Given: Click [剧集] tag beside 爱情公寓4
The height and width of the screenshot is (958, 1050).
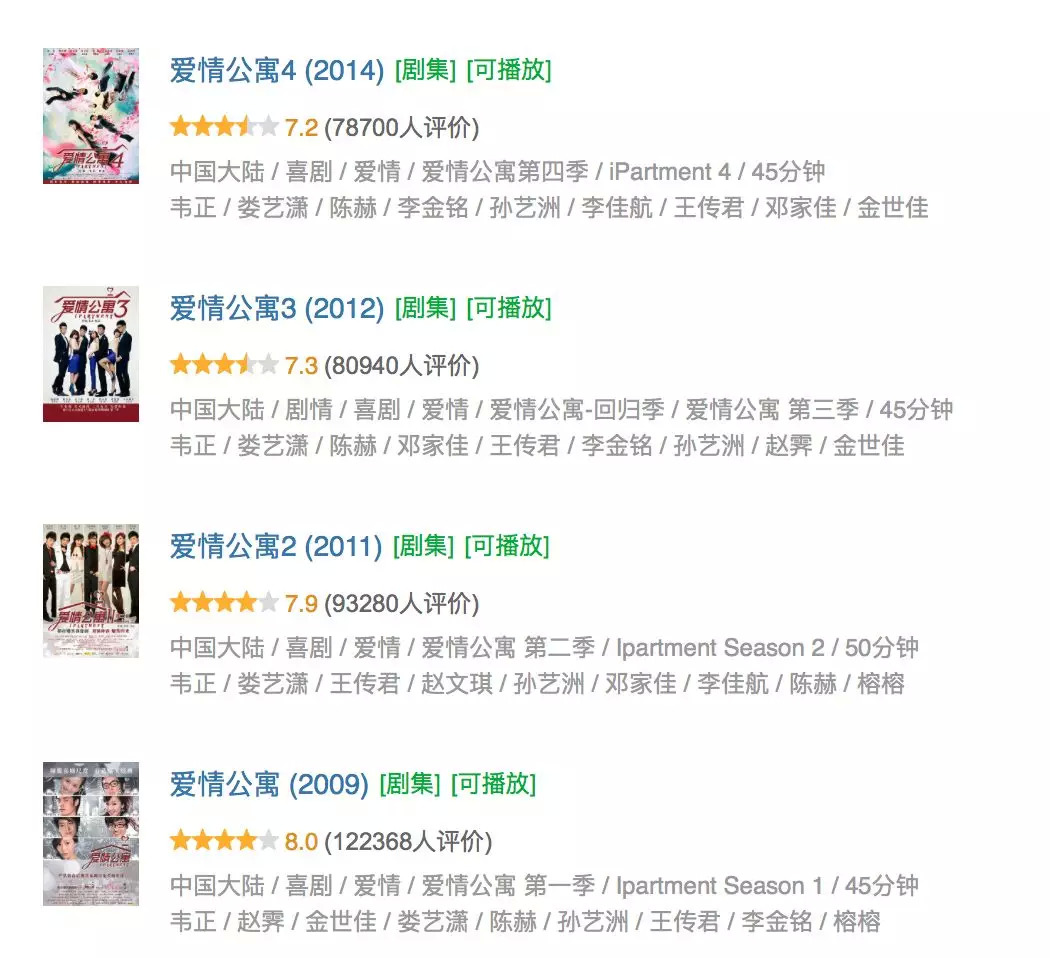Looking at the screenshot, I should pos(426,70).
